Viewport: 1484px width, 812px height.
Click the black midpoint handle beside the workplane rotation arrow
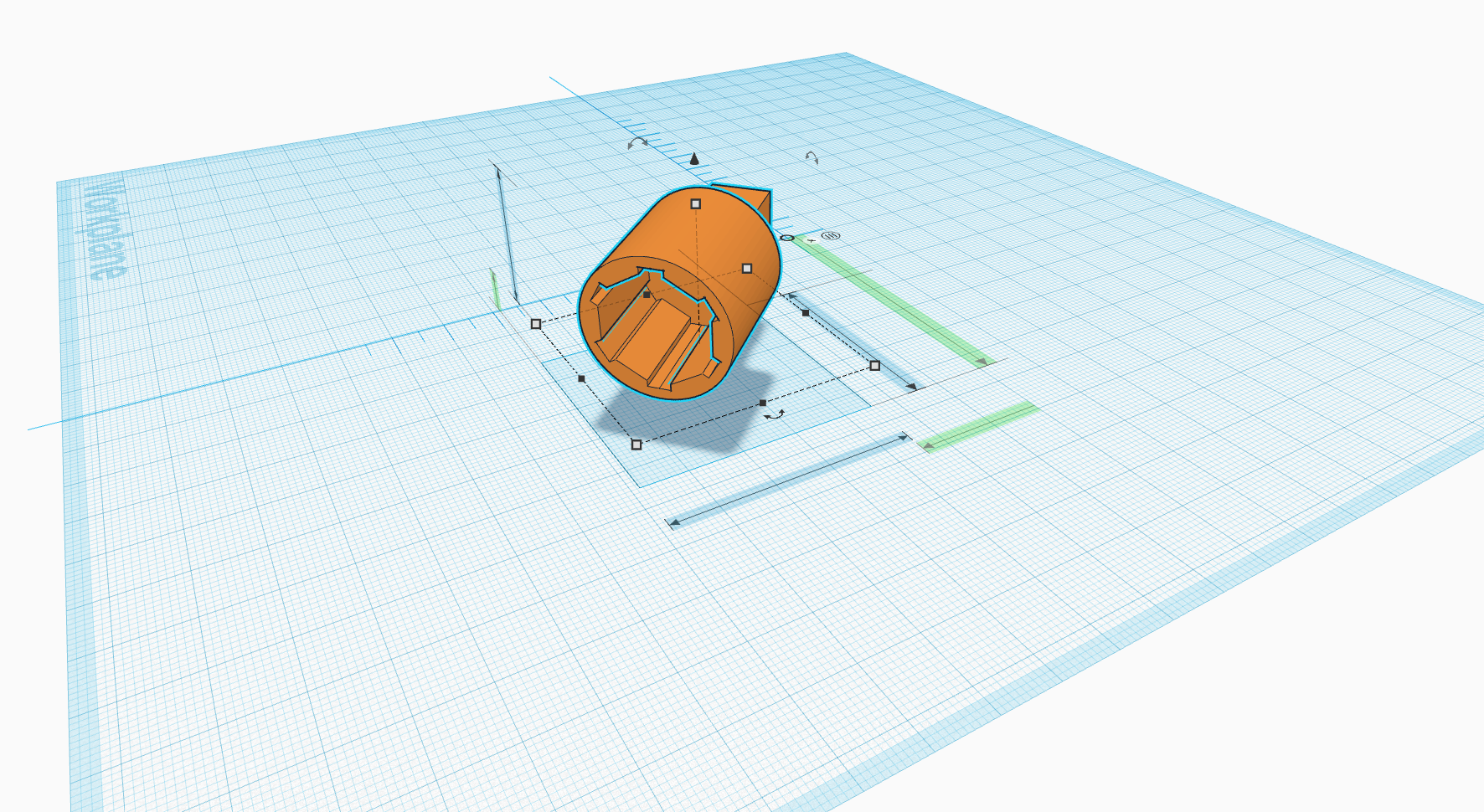coord(762,403)
